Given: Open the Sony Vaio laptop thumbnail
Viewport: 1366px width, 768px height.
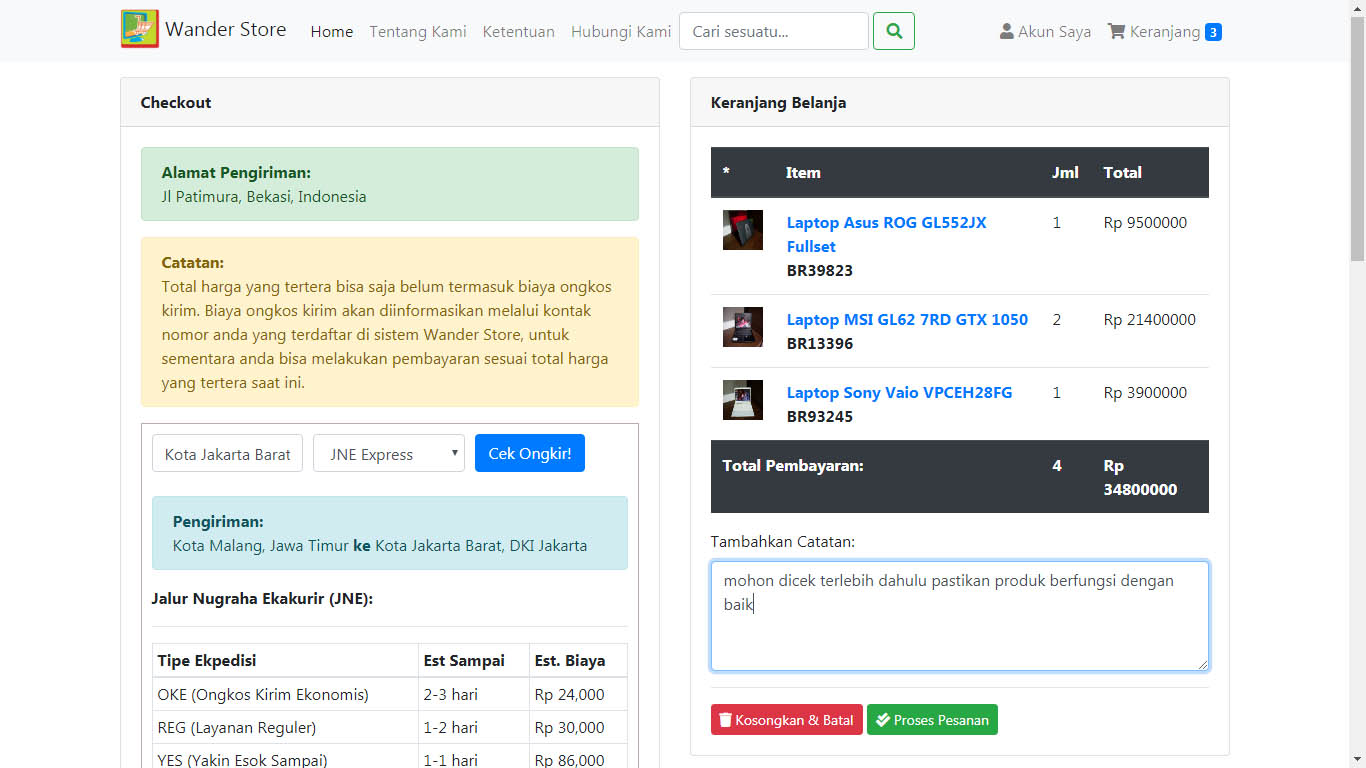Looking at the screenshot, I should 743,400.
